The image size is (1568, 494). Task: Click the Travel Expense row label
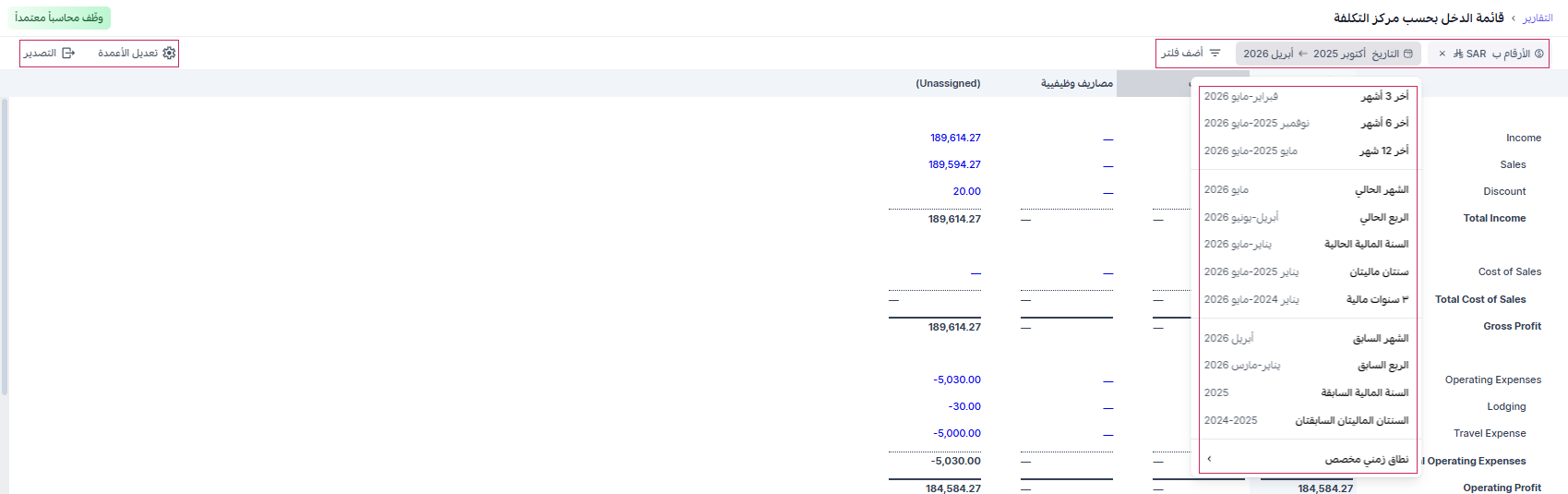pos(1490,433)
